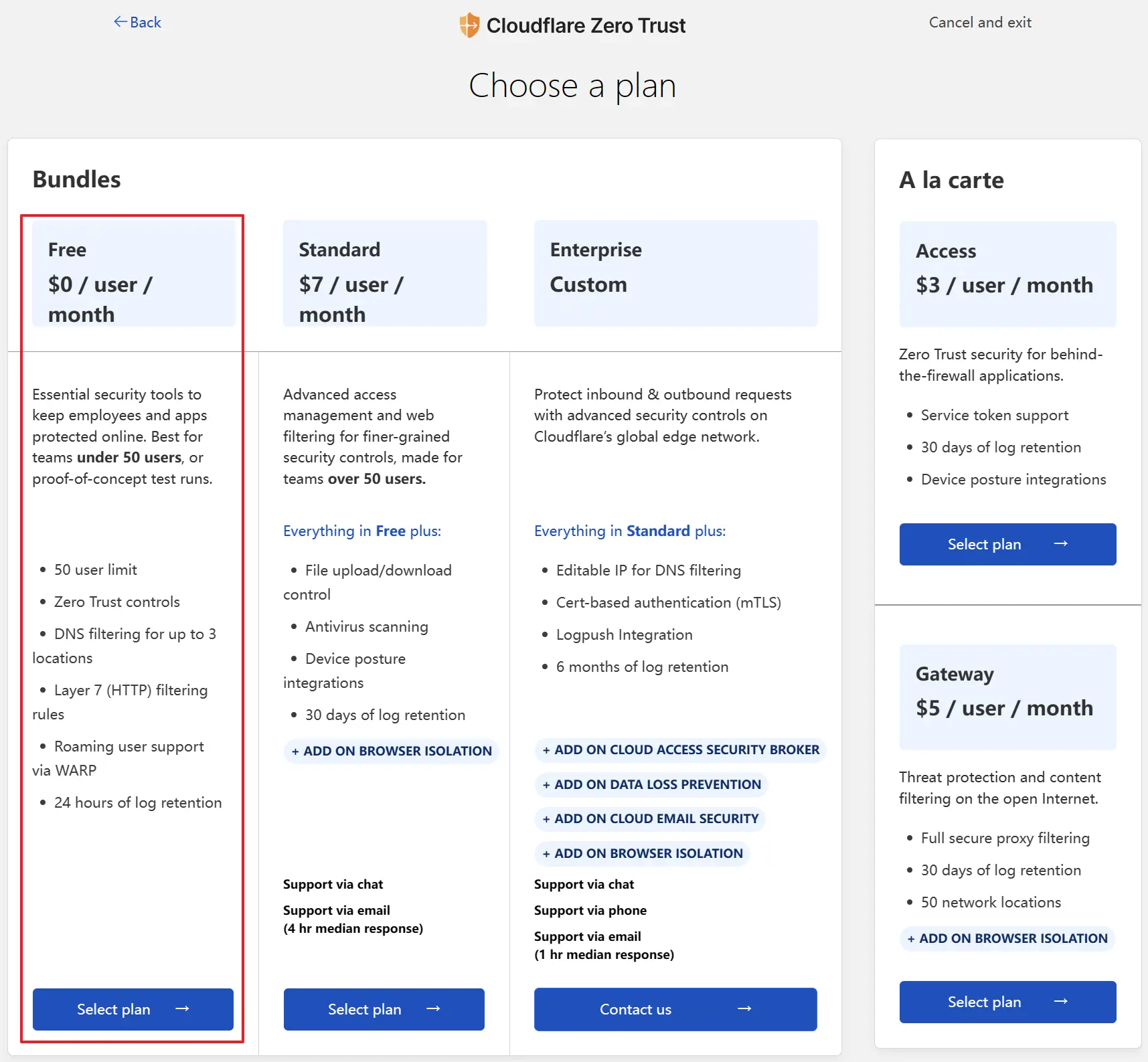This screenshot has height=1062, width=1148.
Task: Click 'File upload/download control' text
Action: [367, 582]
